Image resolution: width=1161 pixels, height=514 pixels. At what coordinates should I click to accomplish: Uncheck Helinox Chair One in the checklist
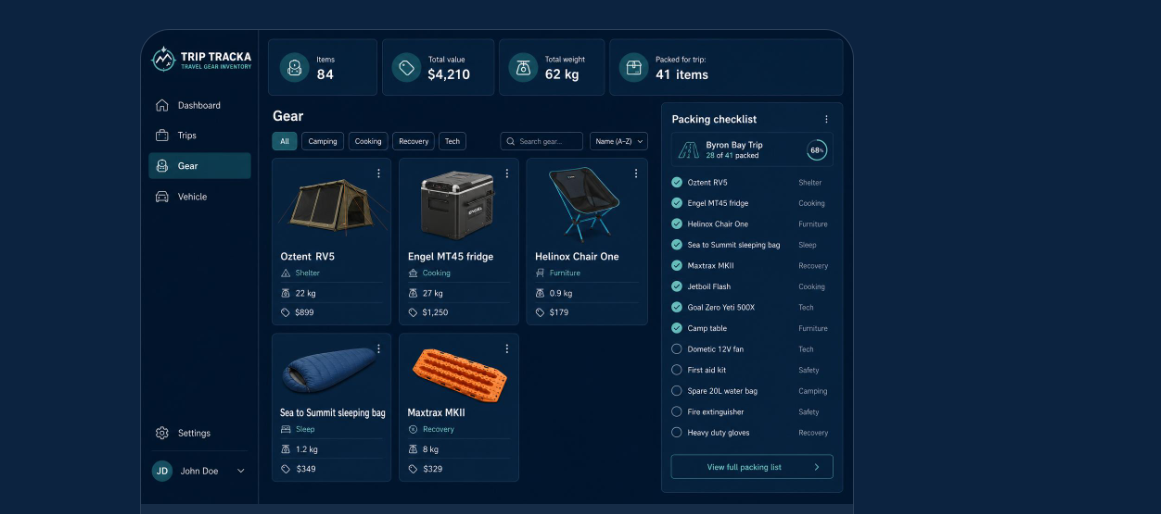coord(676,224)
